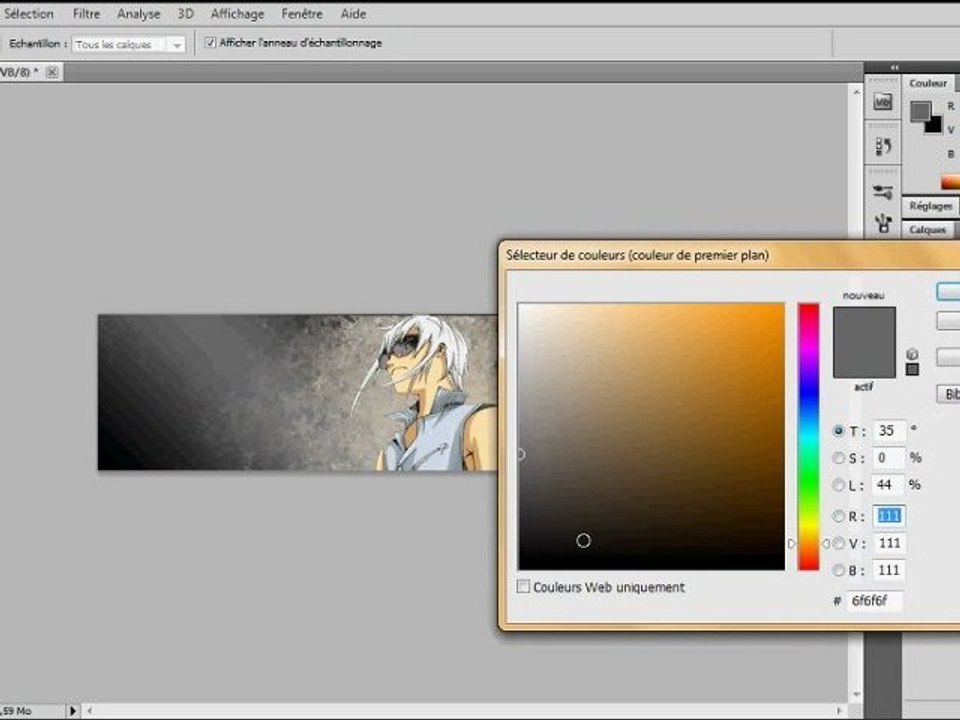
Task: Click the S value field showing 0
Action: pyautogui.click(x=889, y=458)
